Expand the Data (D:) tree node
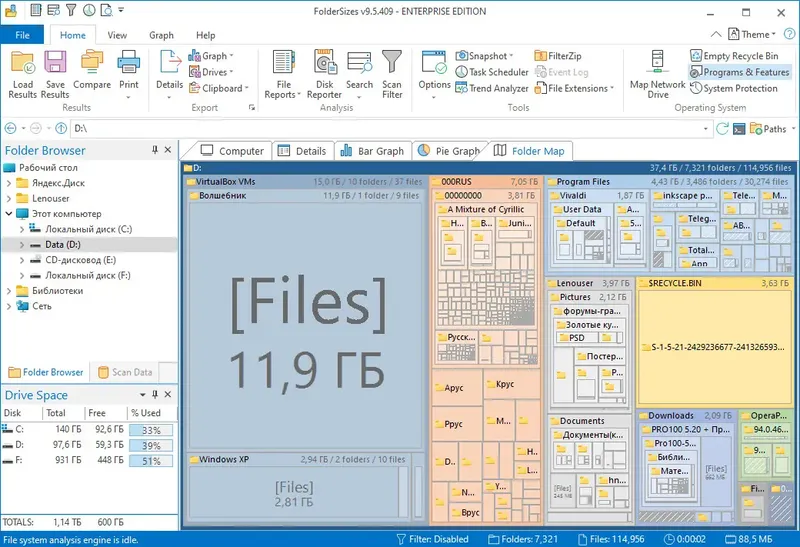This screenshot has height=547, width=800. [x=22, y=244]
